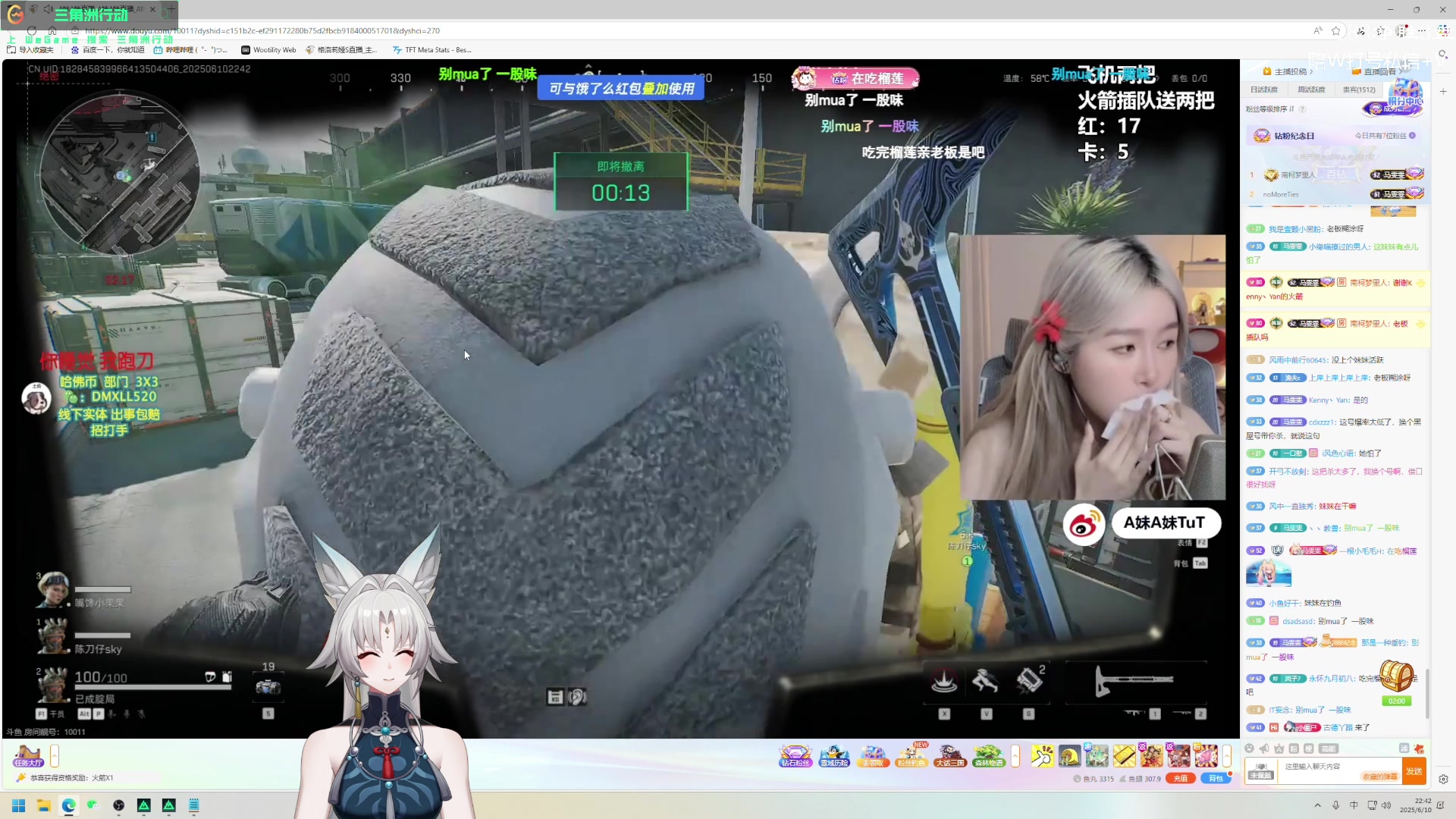Open File Explorer from the taskbar
Viewport: 1456px width, 819px height.
point(43,805)
